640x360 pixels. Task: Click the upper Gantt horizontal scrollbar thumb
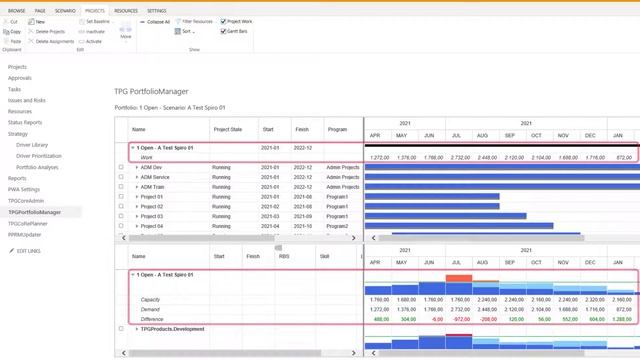pyautogui.click(x=482, y=238)
